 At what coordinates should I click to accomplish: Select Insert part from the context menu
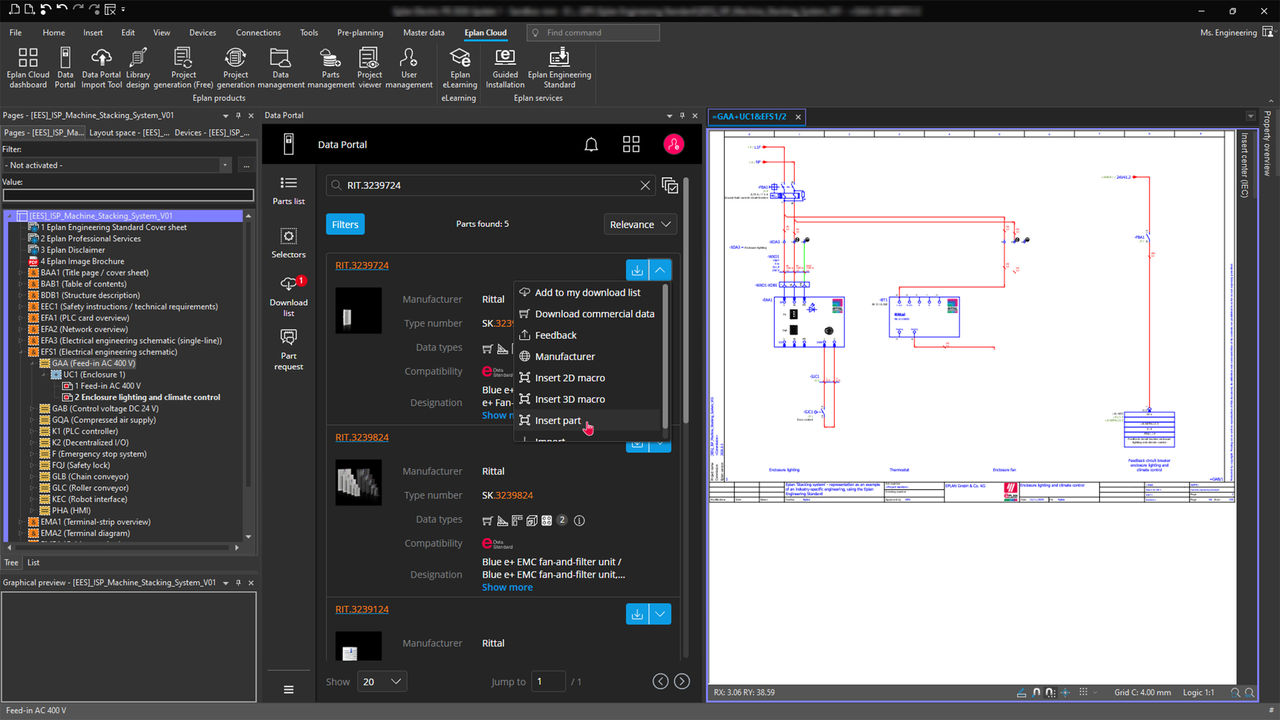pos(557,421)
